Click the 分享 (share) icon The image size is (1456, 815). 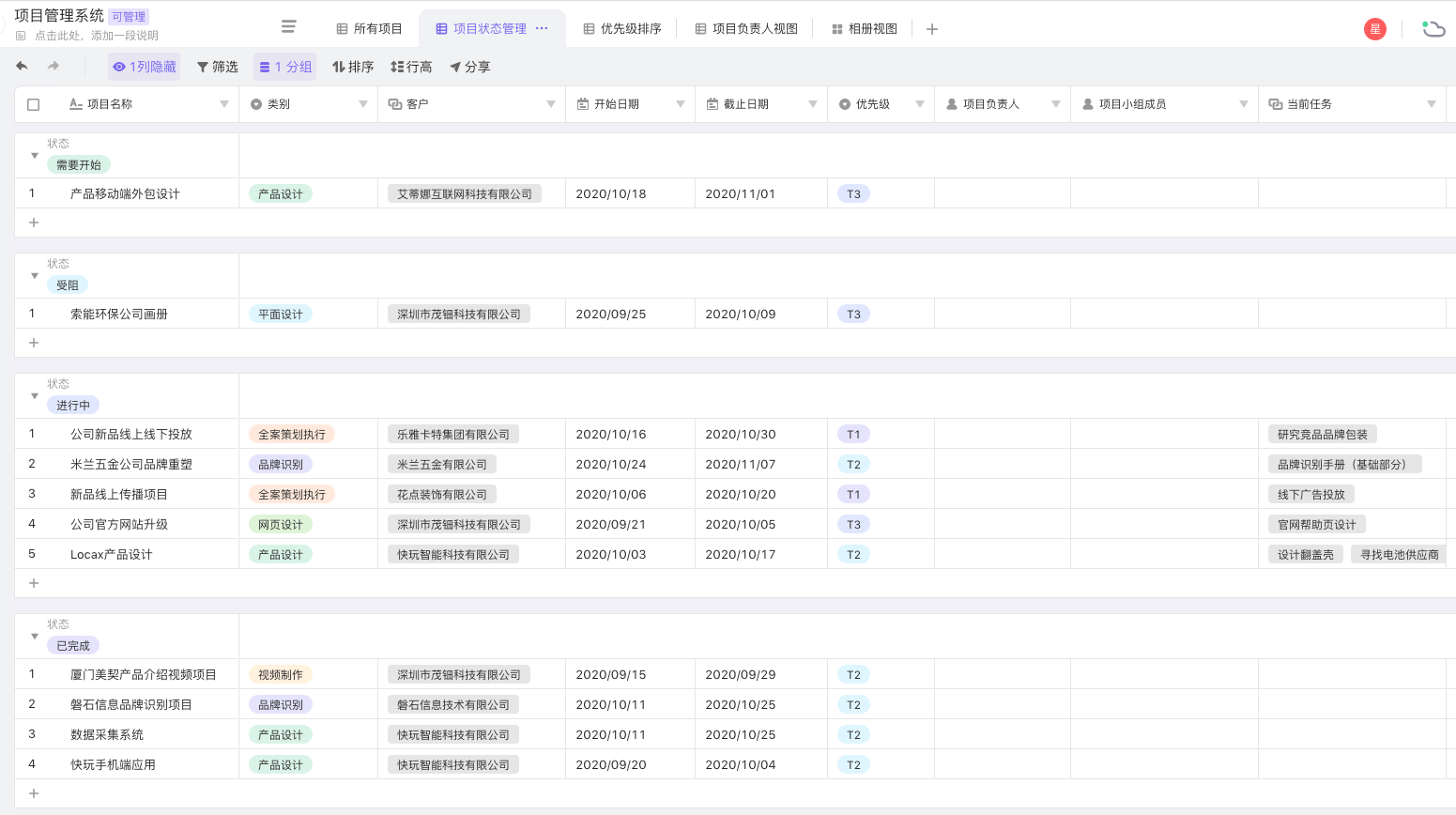(469, 67)
